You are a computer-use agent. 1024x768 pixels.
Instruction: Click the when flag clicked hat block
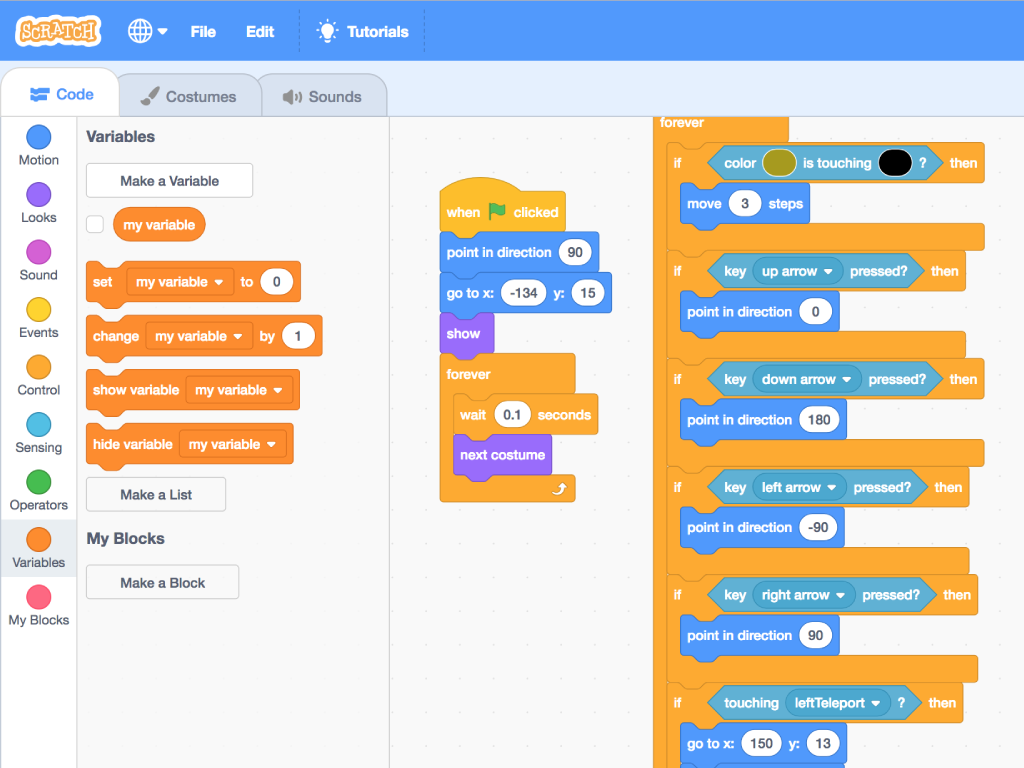pyautogui.click(x=502, y=208)
